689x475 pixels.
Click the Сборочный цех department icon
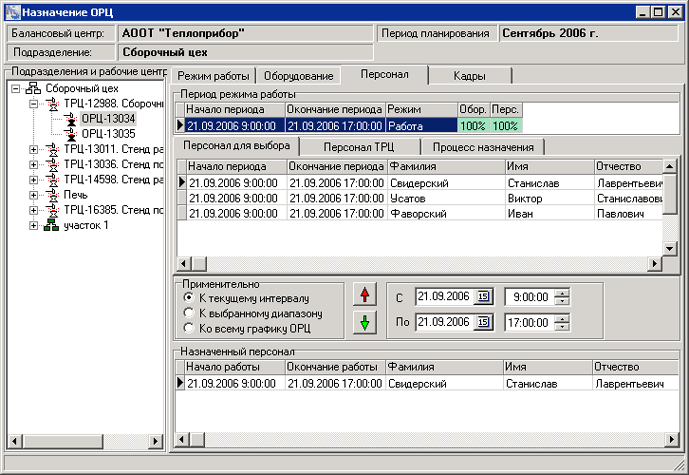33,88
